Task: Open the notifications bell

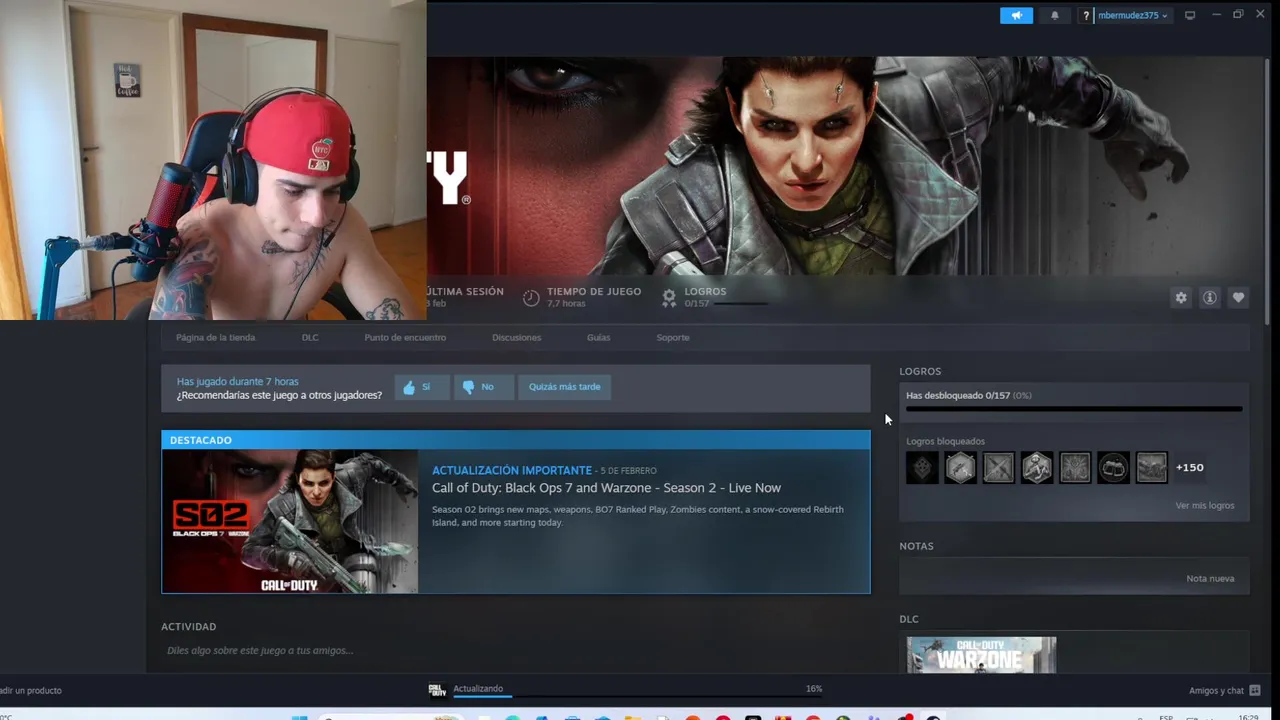Action: [1054, 15]
